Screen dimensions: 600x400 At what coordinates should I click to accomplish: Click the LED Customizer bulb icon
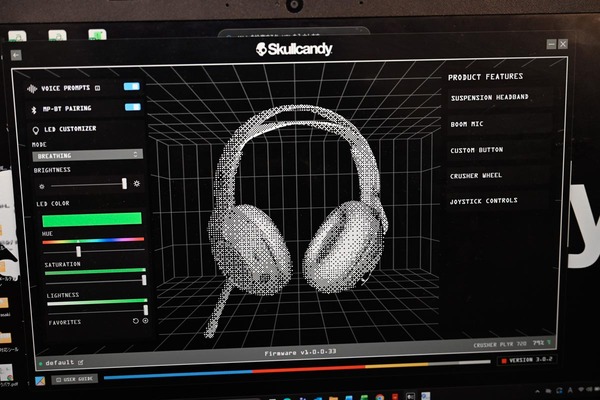[x=36, y=131]
